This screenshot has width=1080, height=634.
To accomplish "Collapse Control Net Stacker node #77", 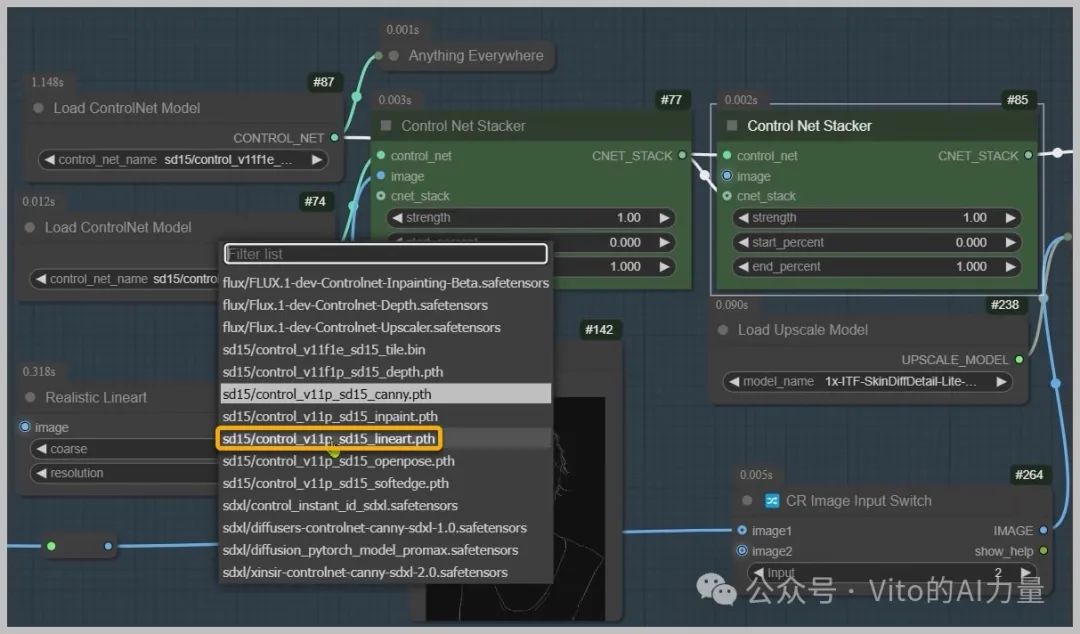I will [x=386, y=125].
